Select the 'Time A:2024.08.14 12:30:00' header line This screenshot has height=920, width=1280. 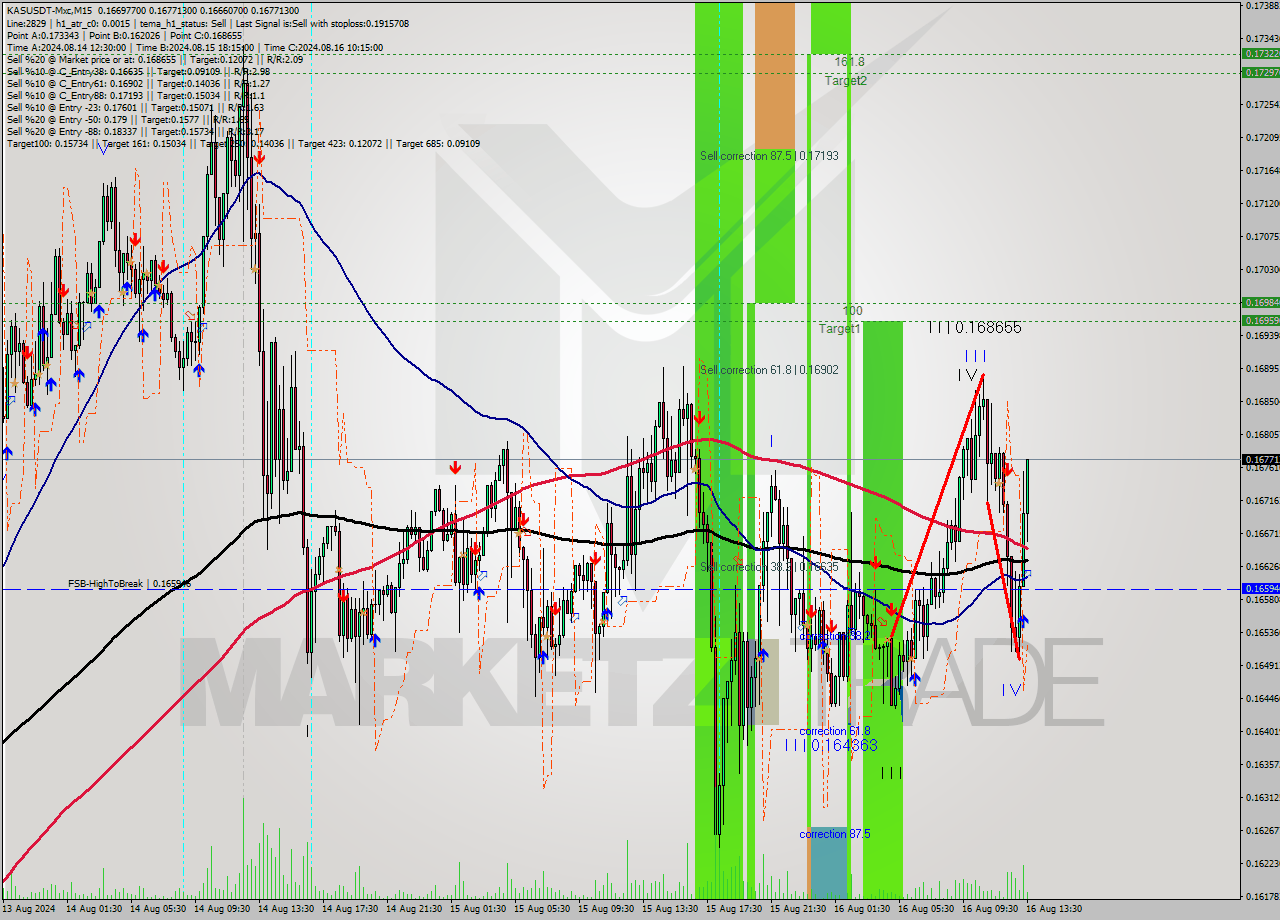(195, 47)
